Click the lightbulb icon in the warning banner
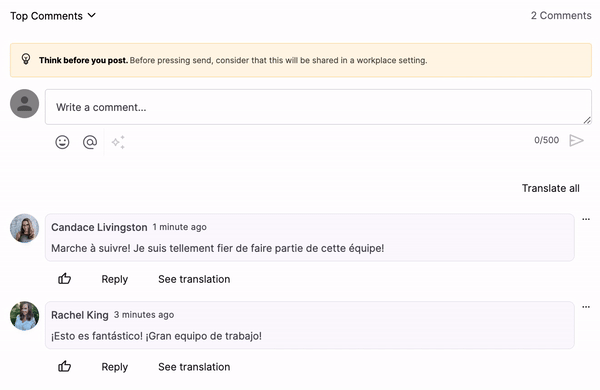Screen dimensions: 600x390 coord(26,59)
